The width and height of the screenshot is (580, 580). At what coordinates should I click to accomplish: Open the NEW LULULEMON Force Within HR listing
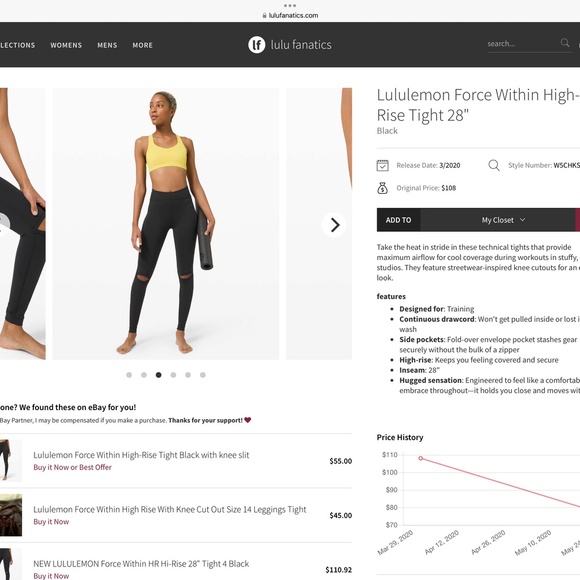[x=141, y=564]
